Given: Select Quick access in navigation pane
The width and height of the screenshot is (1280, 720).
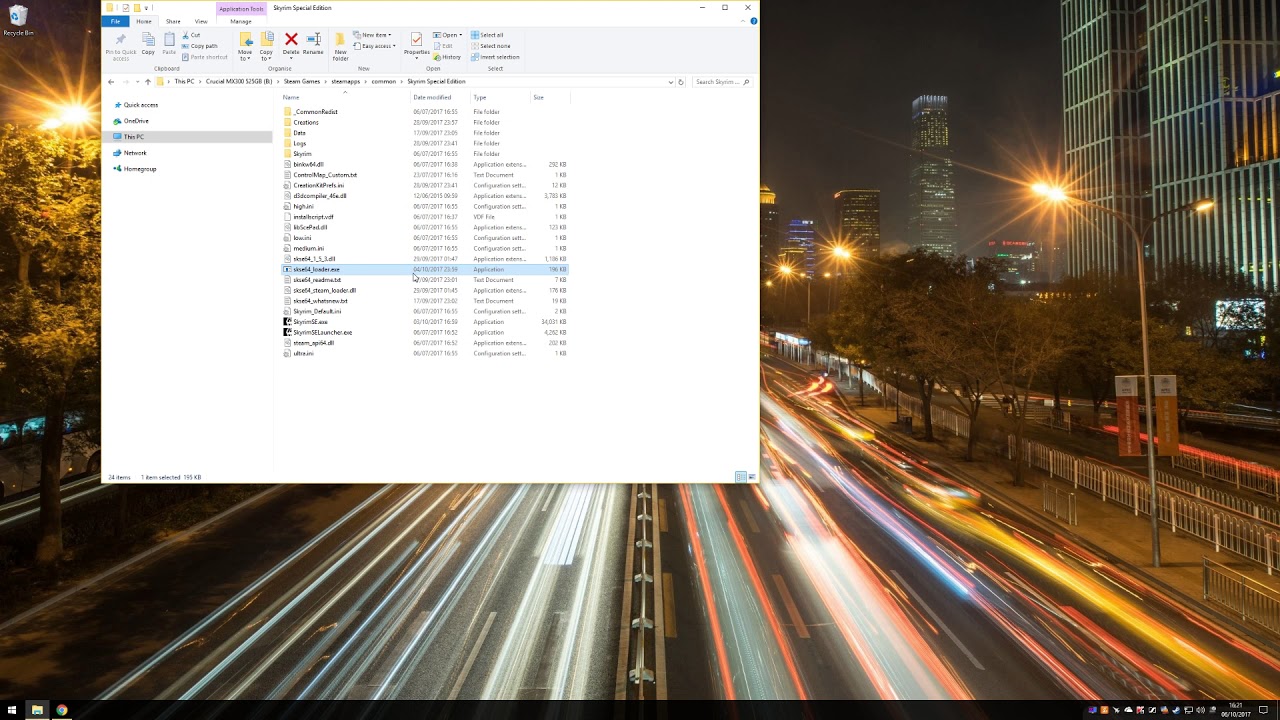Looking at the screenshot, I should pos(141,105).
